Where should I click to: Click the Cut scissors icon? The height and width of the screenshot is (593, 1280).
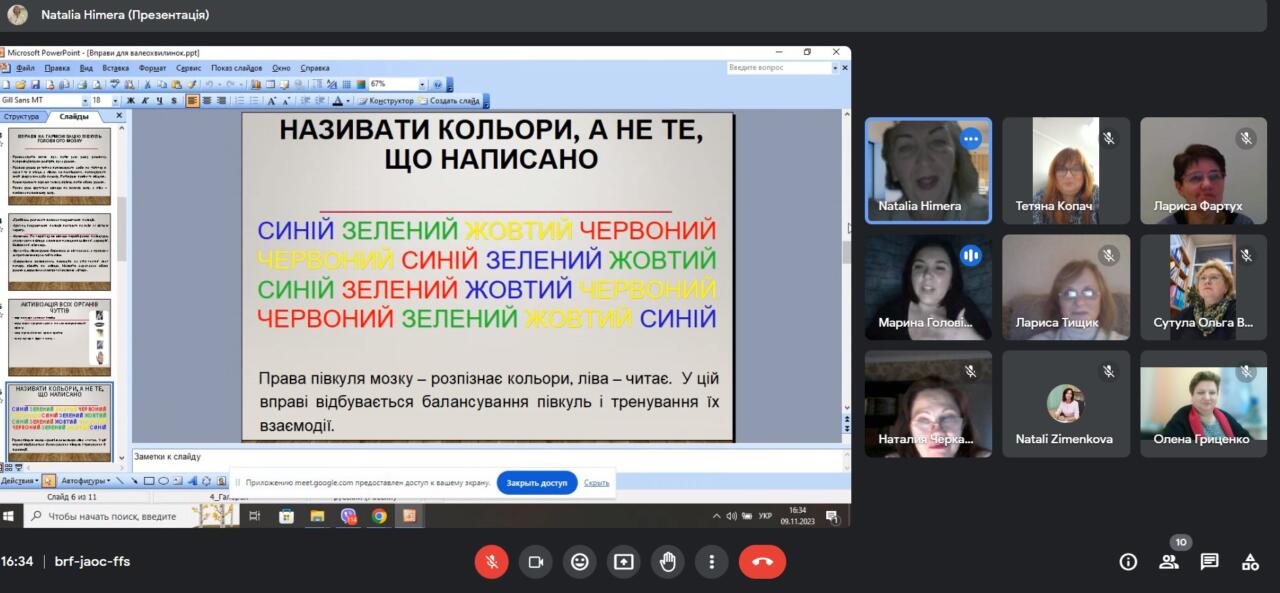point(147,85)
